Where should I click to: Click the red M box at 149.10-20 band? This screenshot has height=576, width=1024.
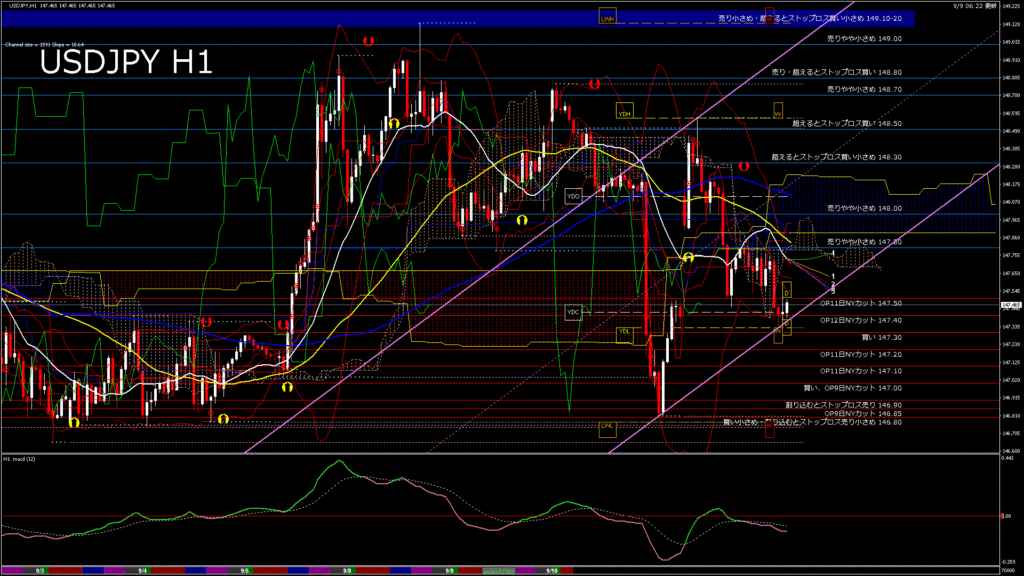(769, 16)
